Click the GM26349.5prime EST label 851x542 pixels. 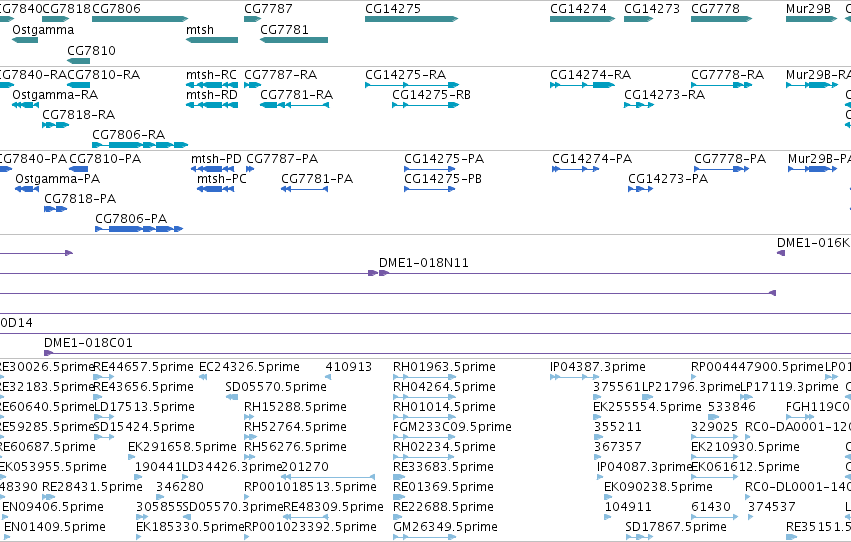pyautogui.click(x=445, y=527)
